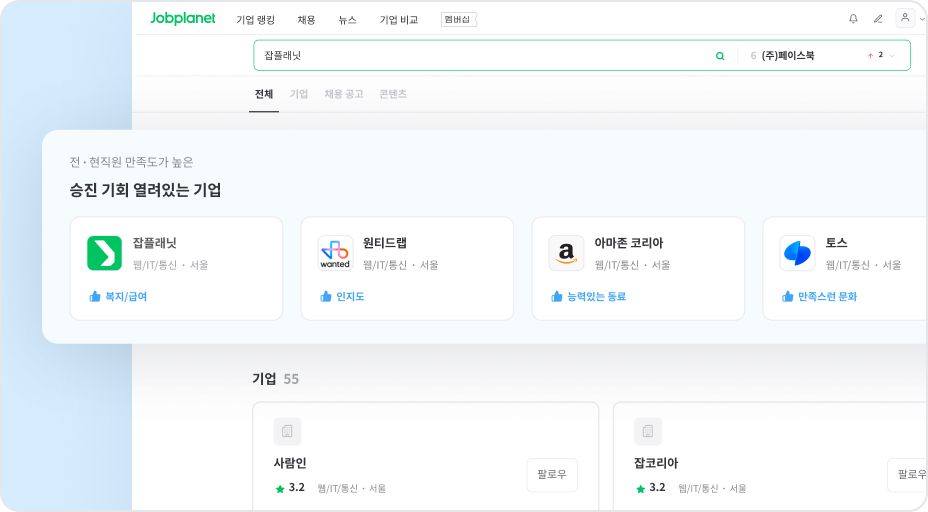The image size is (928, 512).
Task: Switch to the 콘텐츠 tab
Action: click(x=393, y=94)
